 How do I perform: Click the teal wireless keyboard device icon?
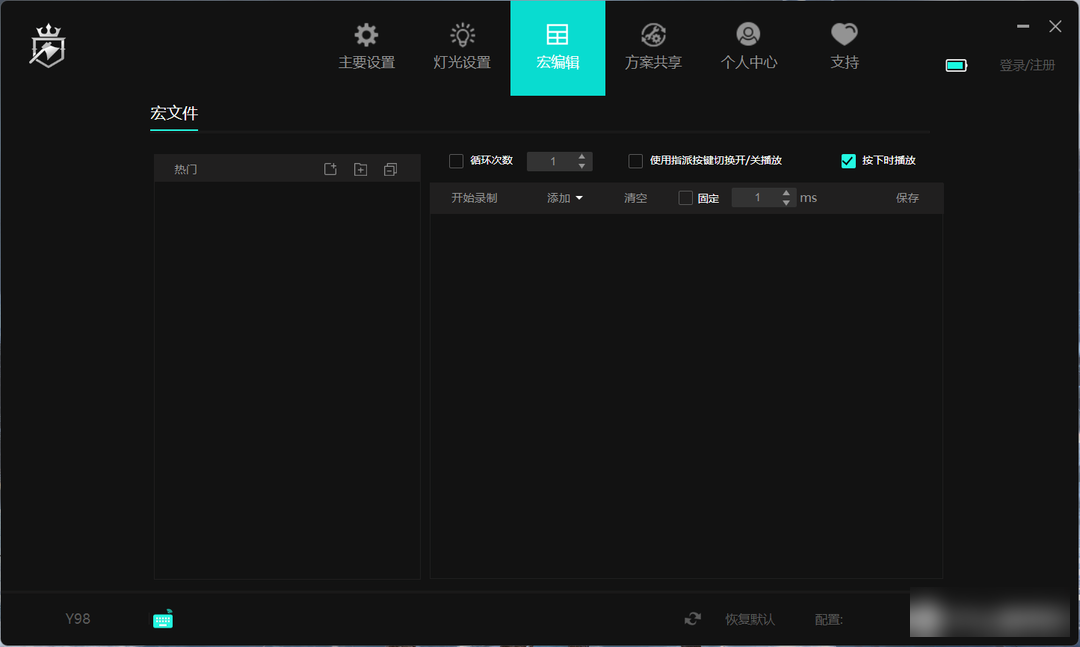[x=163, y=619]
